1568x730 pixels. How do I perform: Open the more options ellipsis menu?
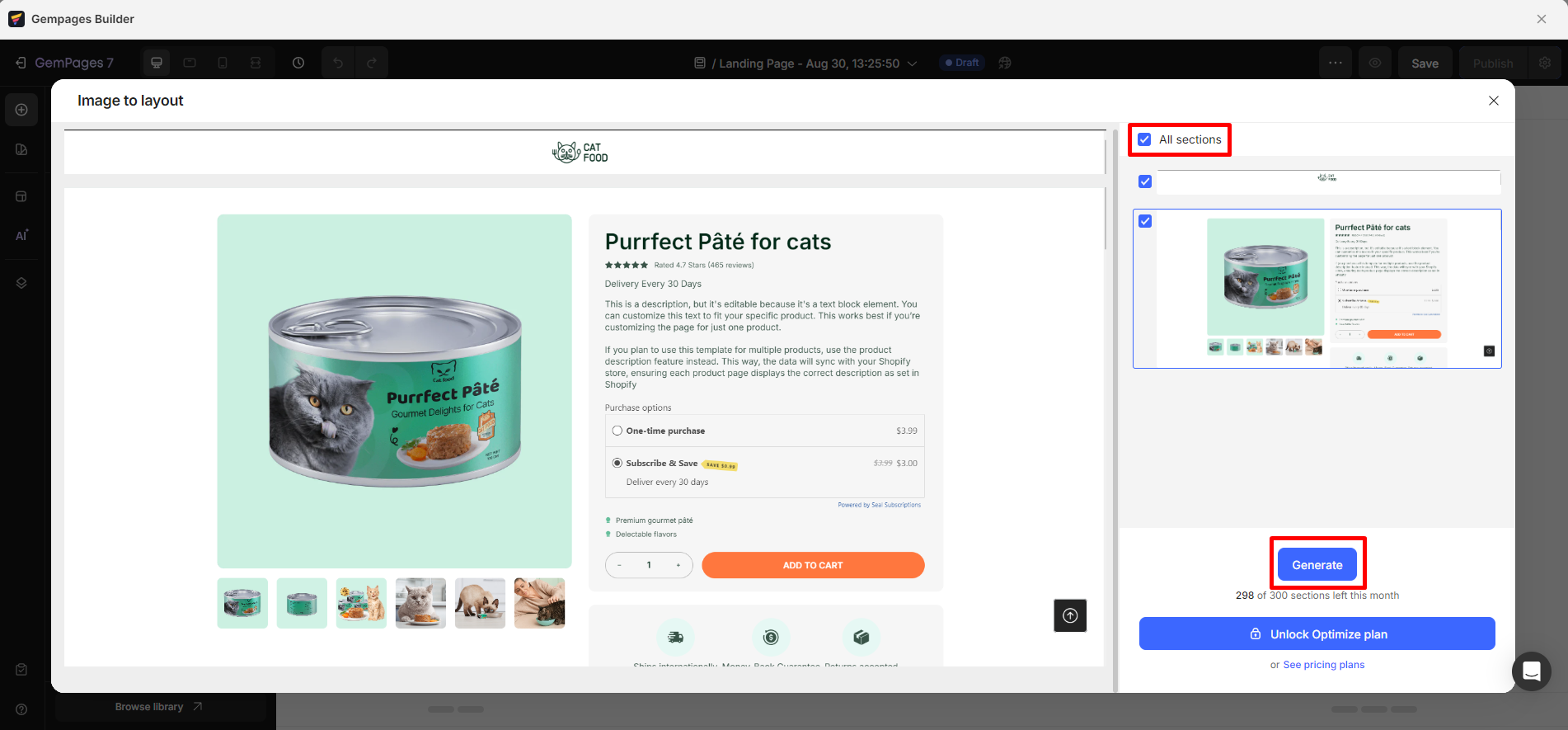[1336, 62]
